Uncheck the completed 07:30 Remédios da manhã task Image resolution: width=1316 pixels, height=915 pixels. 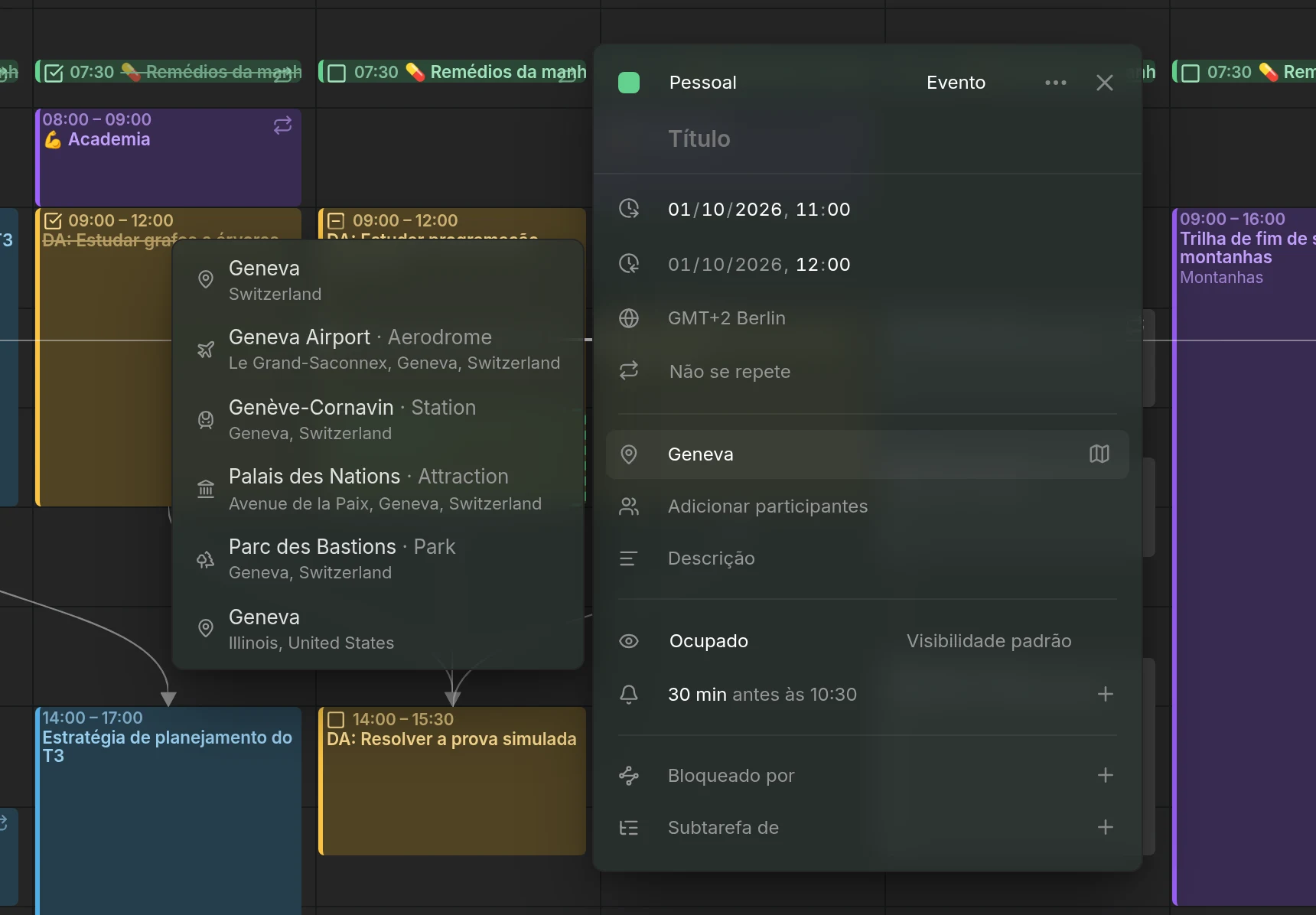[54, 73]
